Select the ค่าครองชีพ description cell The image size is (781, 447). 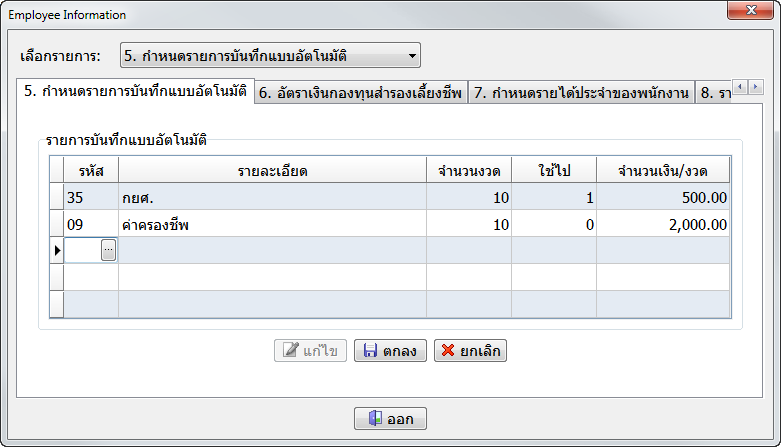click(x=272, y=224)
